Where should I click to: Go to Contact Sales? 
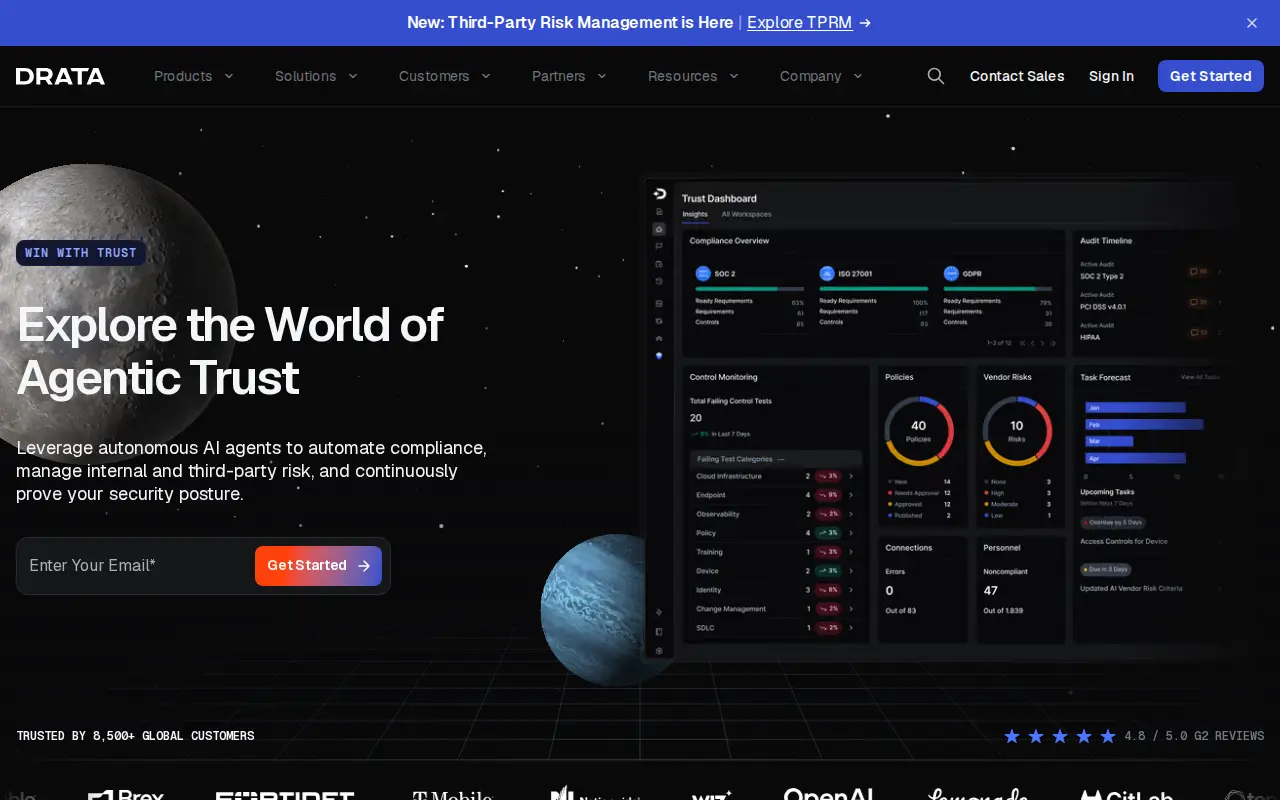(x=1017, y=76)
